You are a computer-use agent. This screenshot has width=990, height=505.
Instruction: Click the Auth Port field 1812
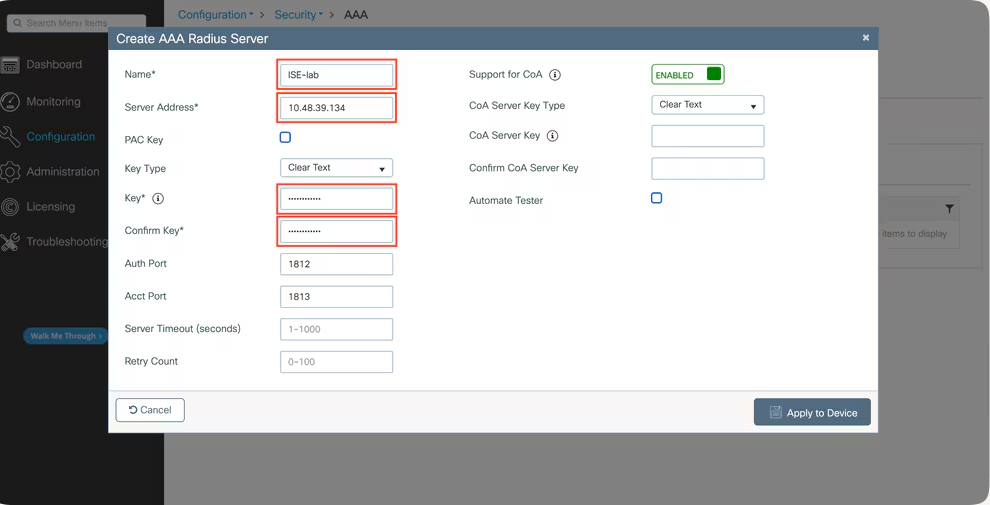[x=337, y=264]
